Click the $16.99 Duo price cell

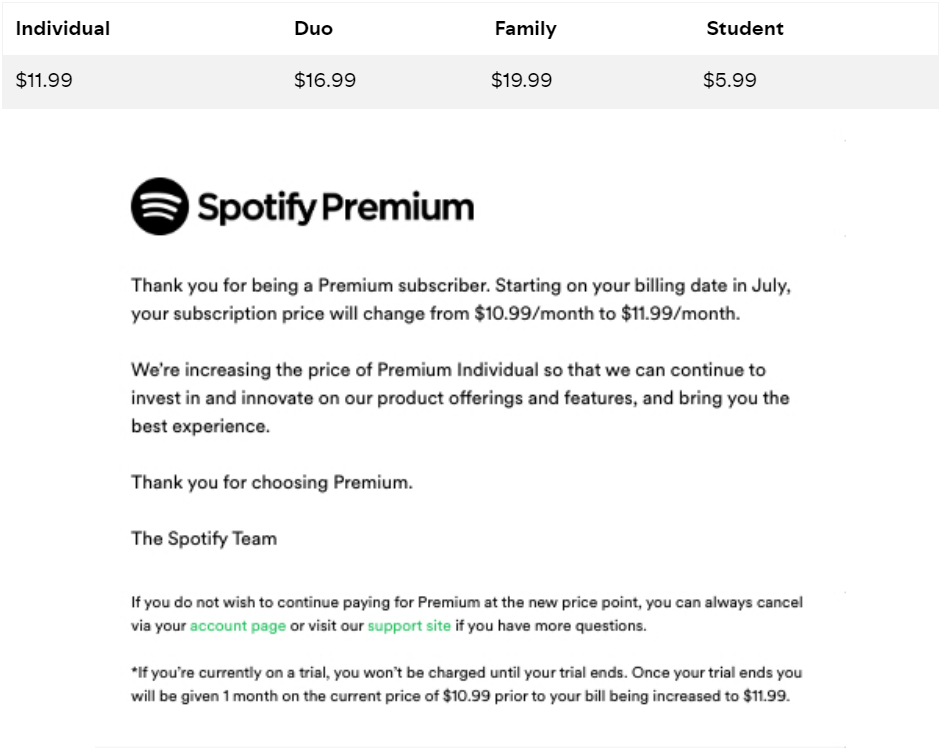[x=325, y=80]
